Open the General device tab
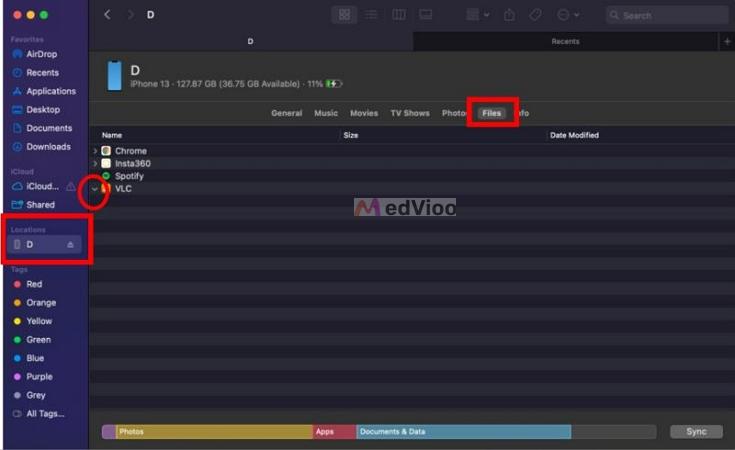735x450 pixels. click(286, 113)
